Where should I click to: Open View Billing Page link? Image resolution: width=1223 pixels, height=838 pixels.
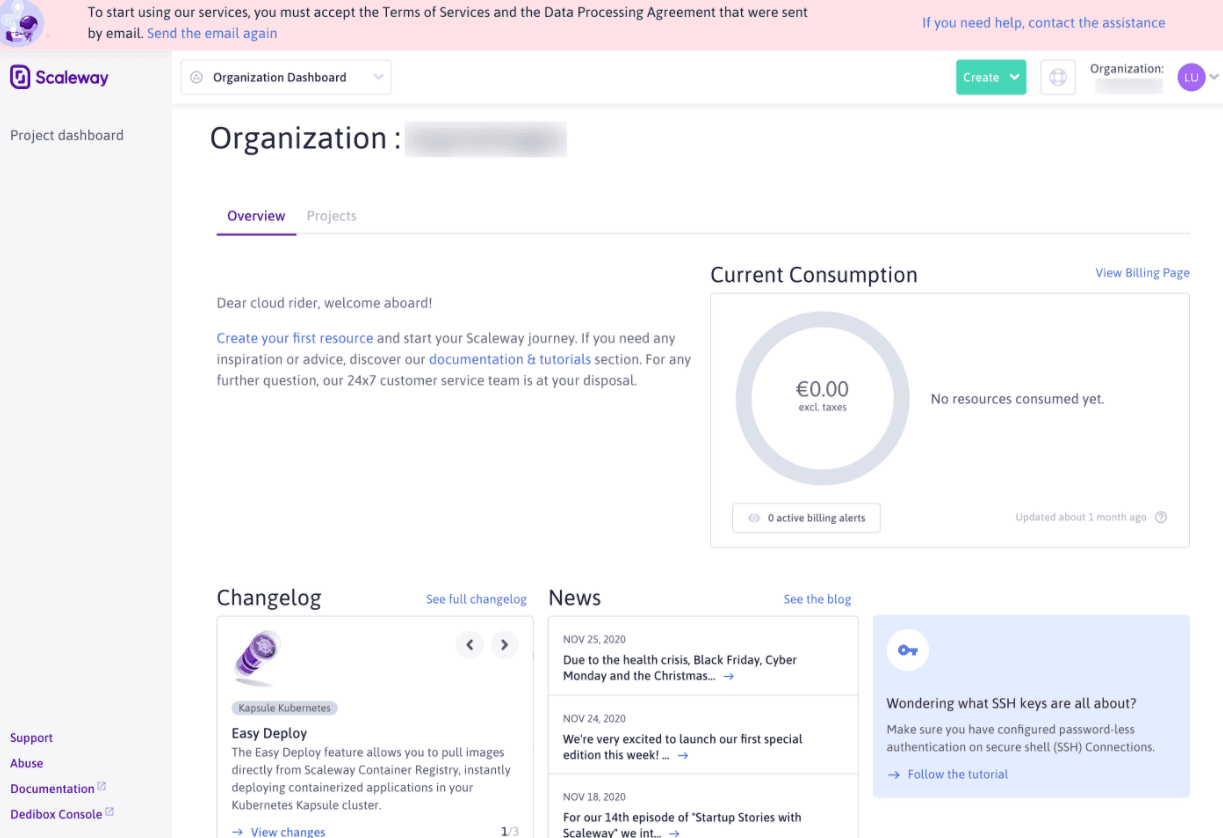[1142, 273]
